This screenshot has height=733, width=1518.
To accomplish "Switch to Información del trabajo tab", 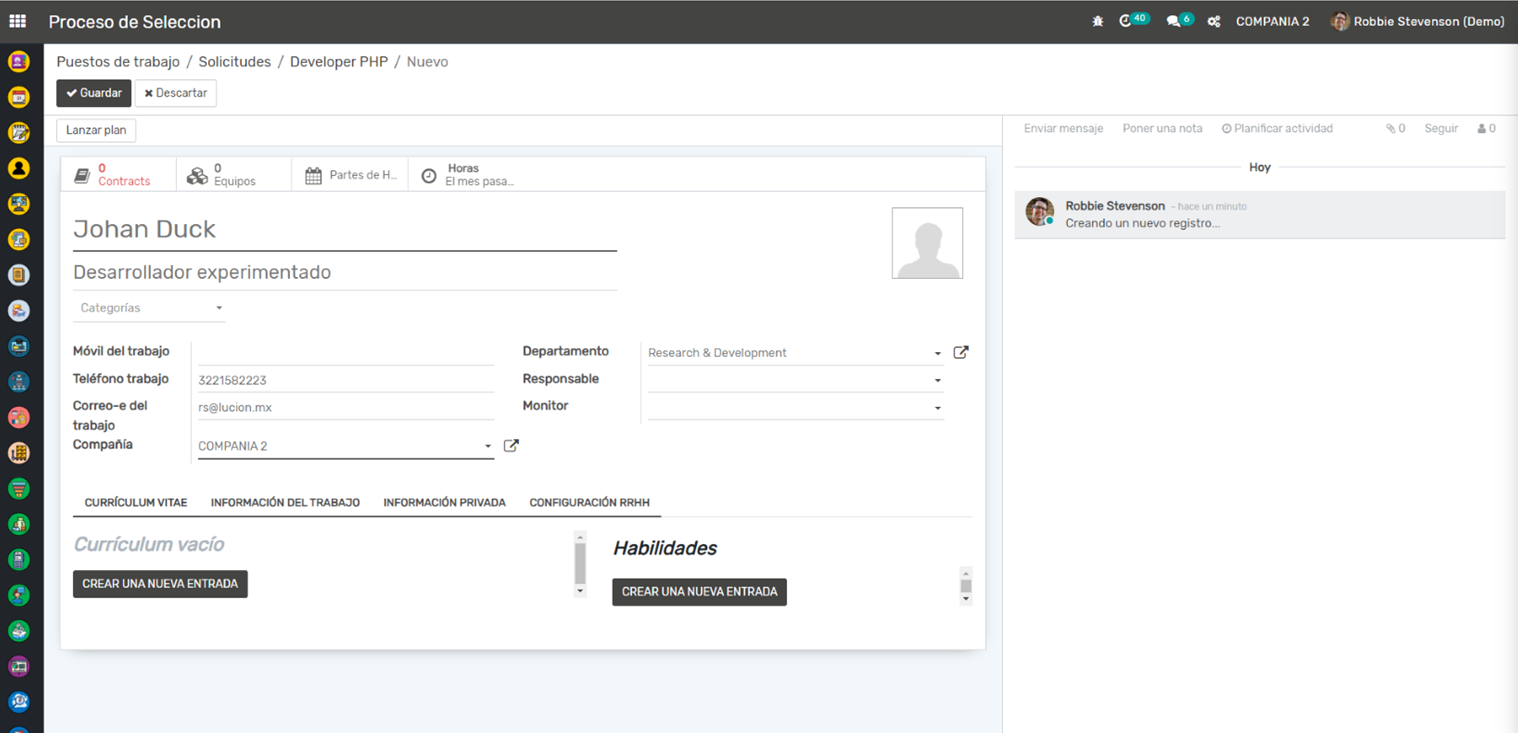I will [285, 503].
